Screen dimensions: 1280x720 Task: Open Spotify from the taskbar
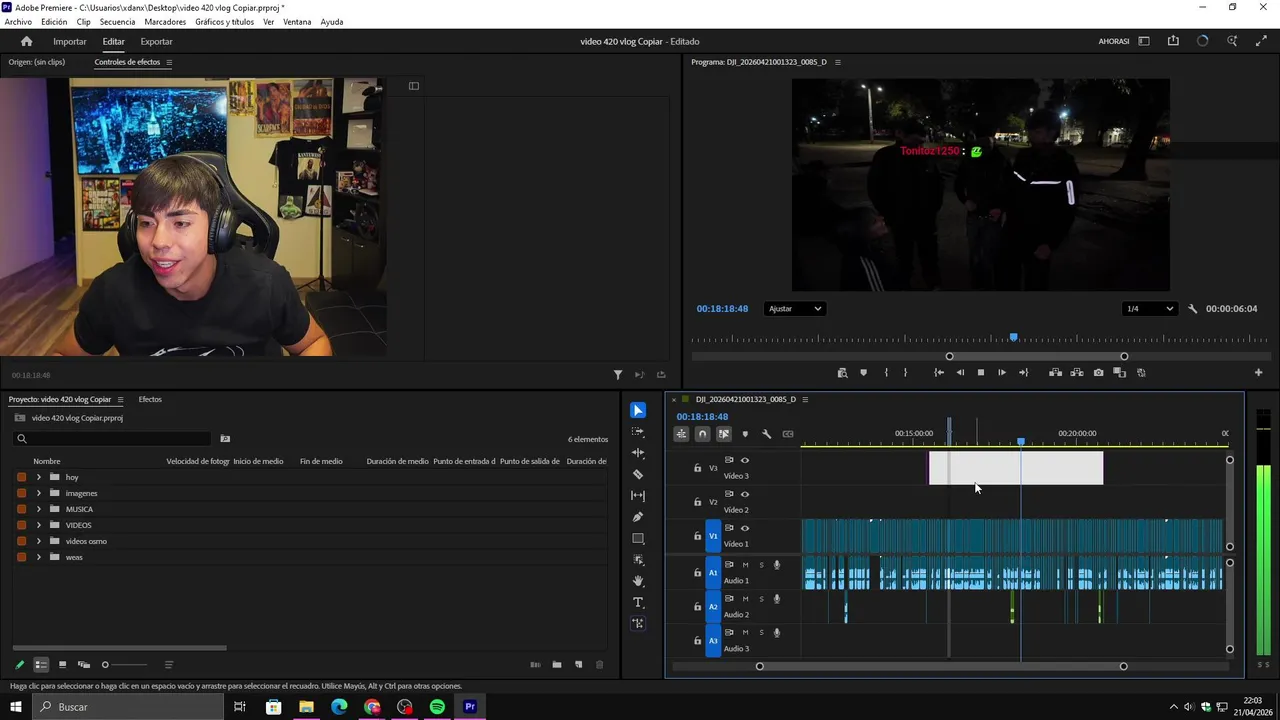[437, 707]
